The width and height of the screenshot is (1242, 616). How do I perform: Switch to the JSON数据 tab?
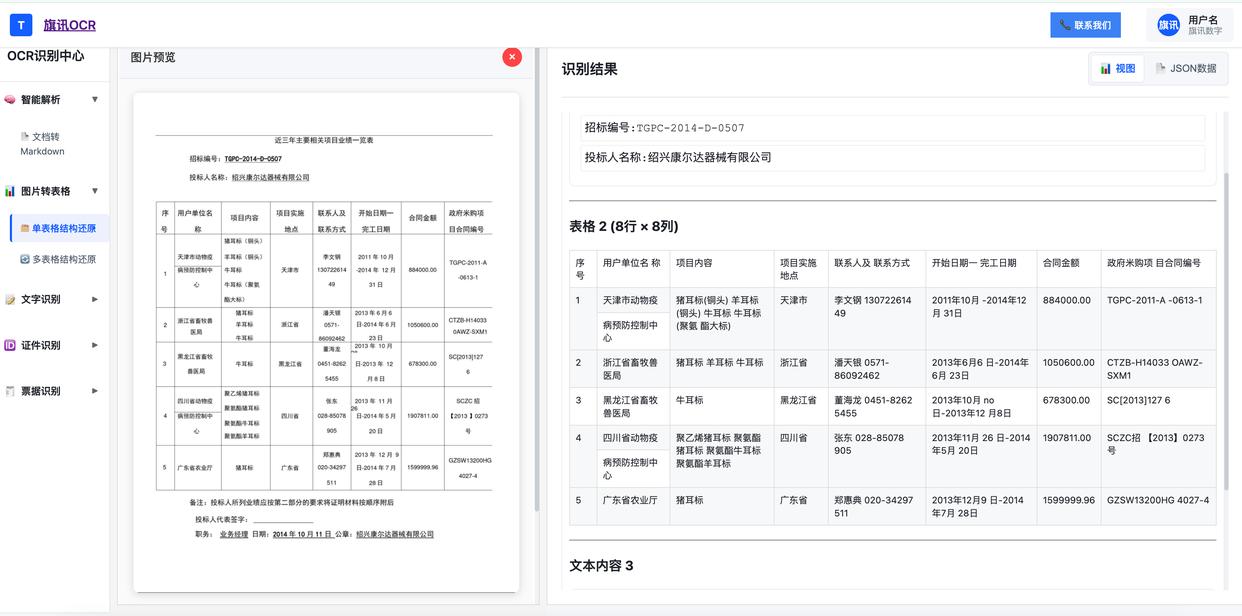tap(1186, 69)
